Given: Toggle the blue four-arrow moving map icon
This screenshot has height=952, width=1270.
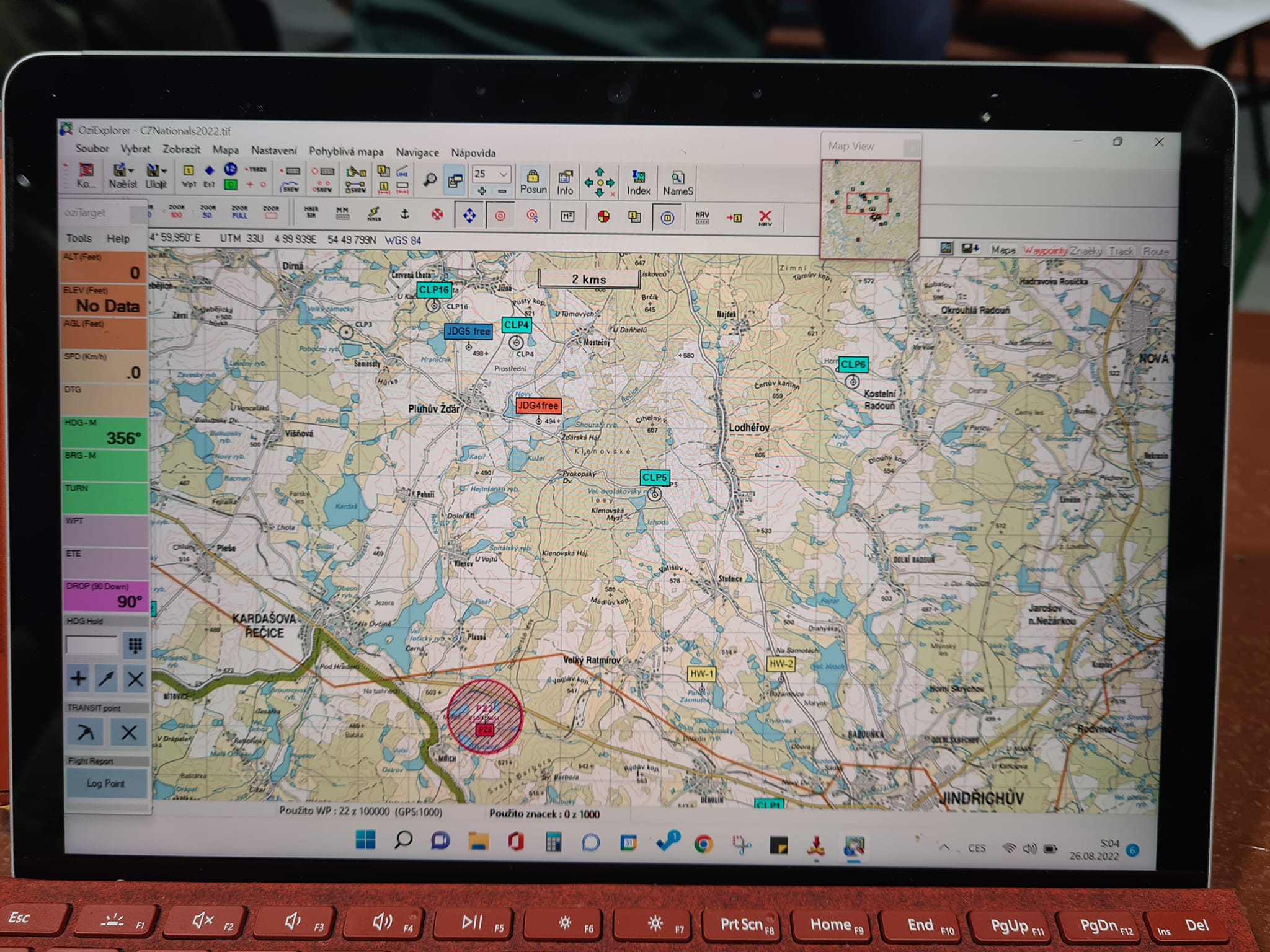Looking at the screenshot, I should [x=469, y=216].
